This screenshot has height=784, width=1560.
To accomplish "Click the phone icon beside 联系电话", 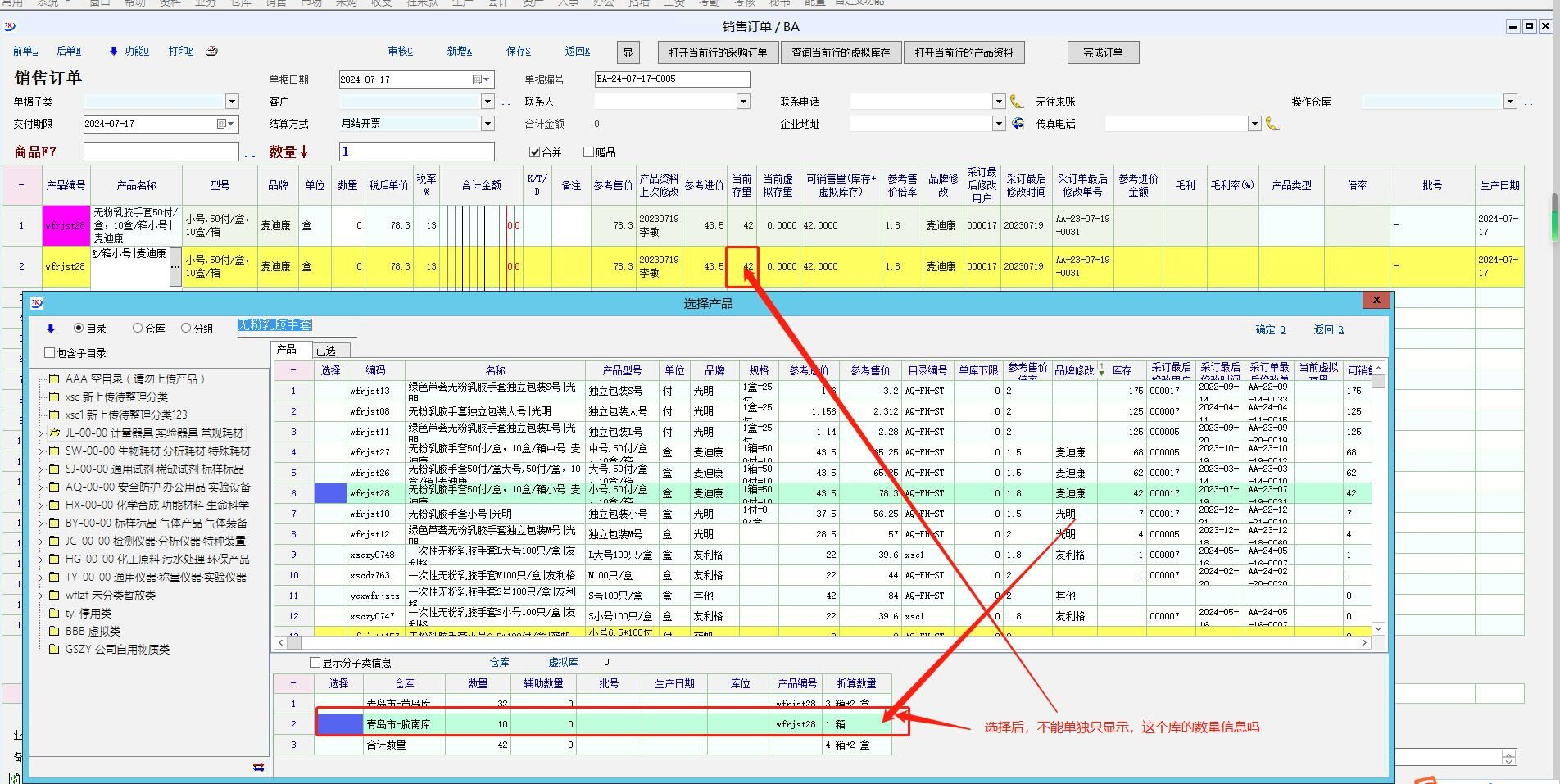I will 1016,102.
